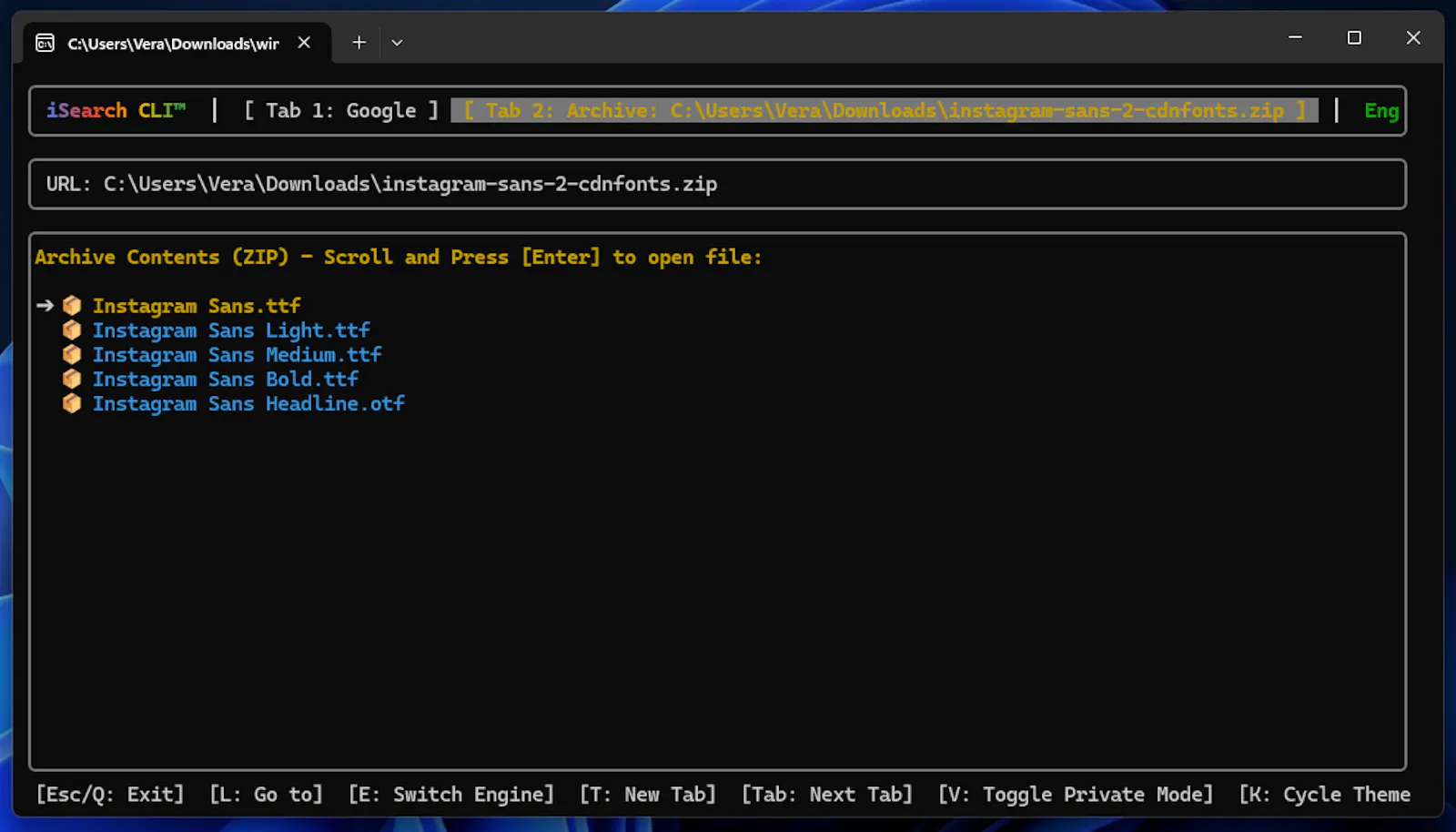Open Instagram Sans.ttf from archive list
The image size is (1456, 832).
[196, 306]
